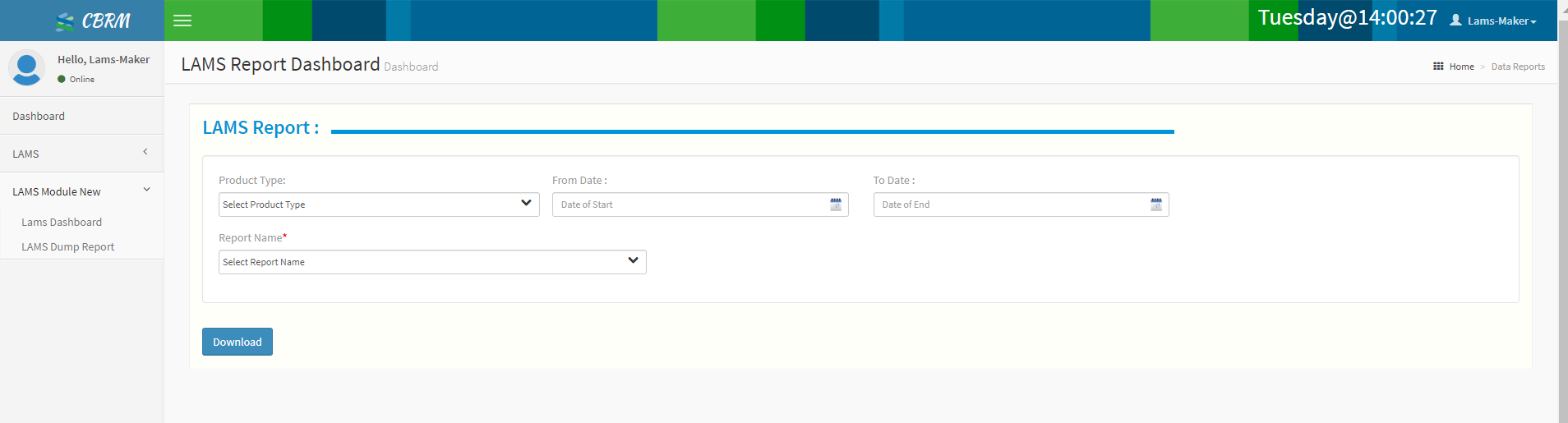Click the From Date calendar icon

point(836,205)
